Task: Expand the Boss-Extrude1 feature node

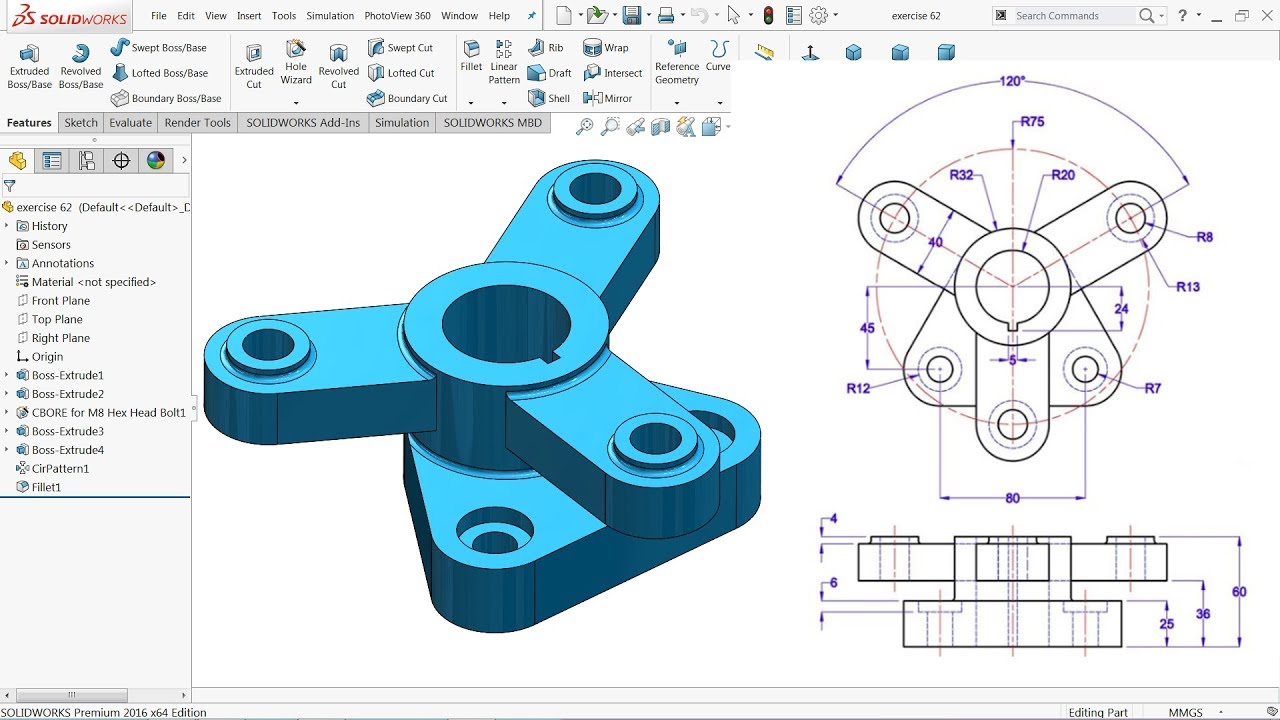Action: pos(7,375)
